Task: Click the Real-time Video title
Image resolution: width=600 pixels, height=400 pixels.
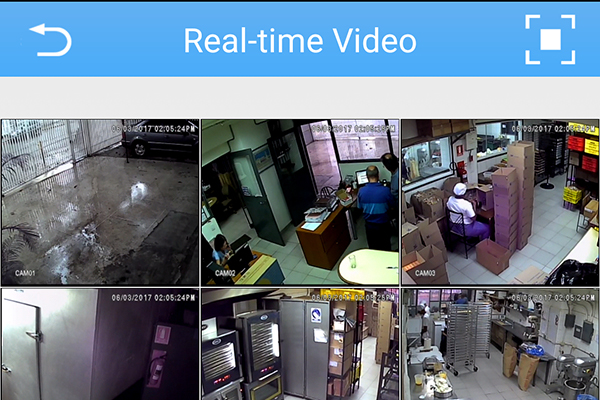Action: click(x=299, y=41)
